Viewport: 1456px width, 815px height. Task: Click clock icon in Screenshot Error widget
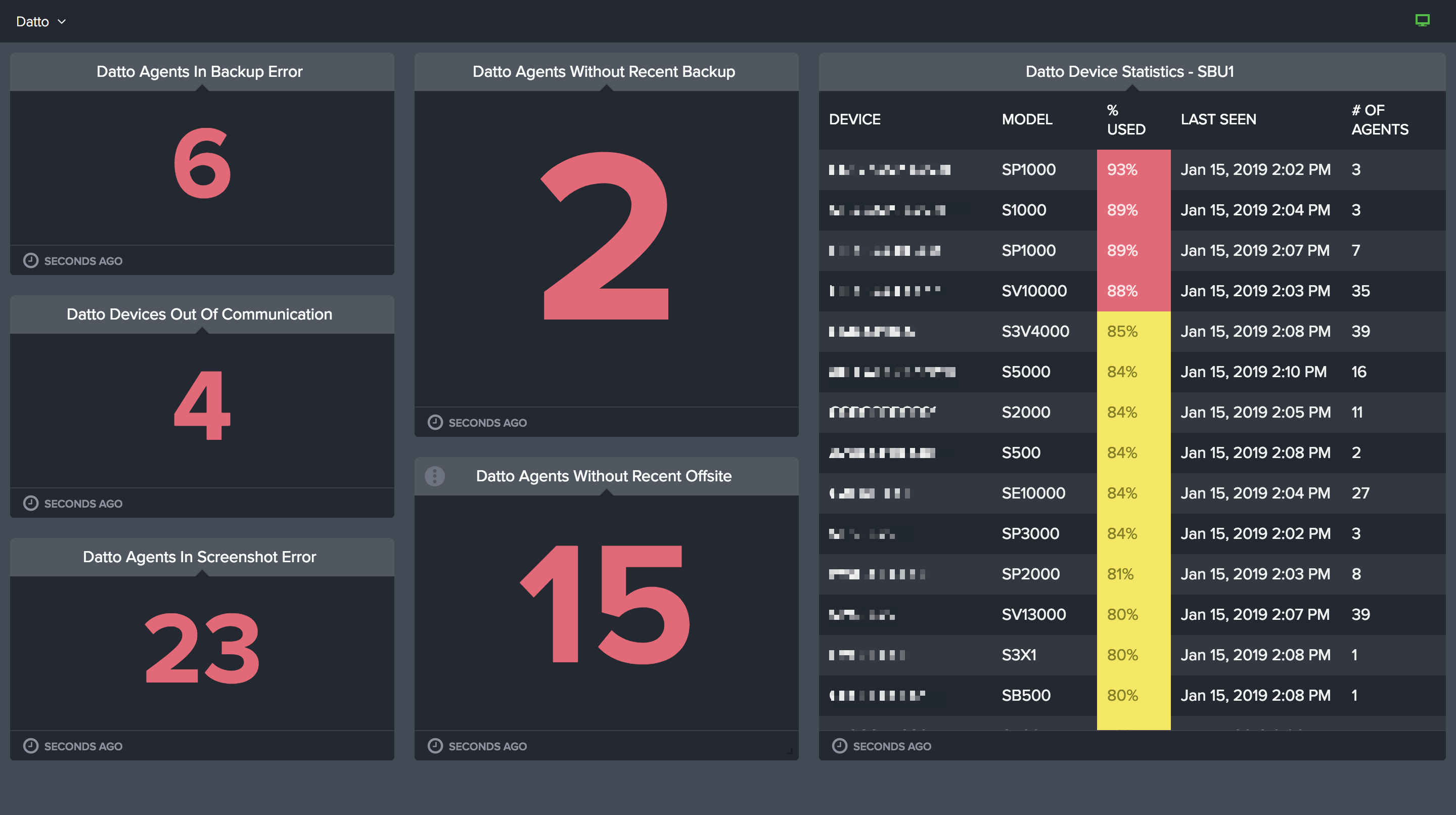[30, 745]
